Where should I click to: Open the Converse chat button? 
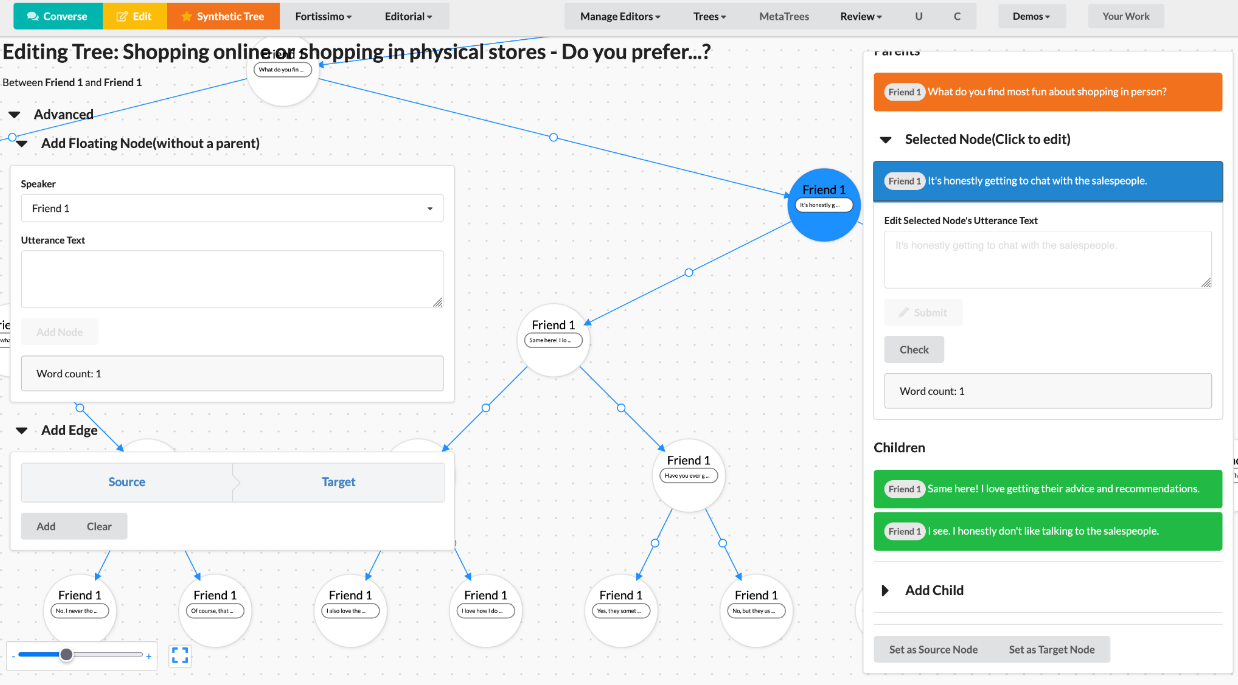(57, 16)
